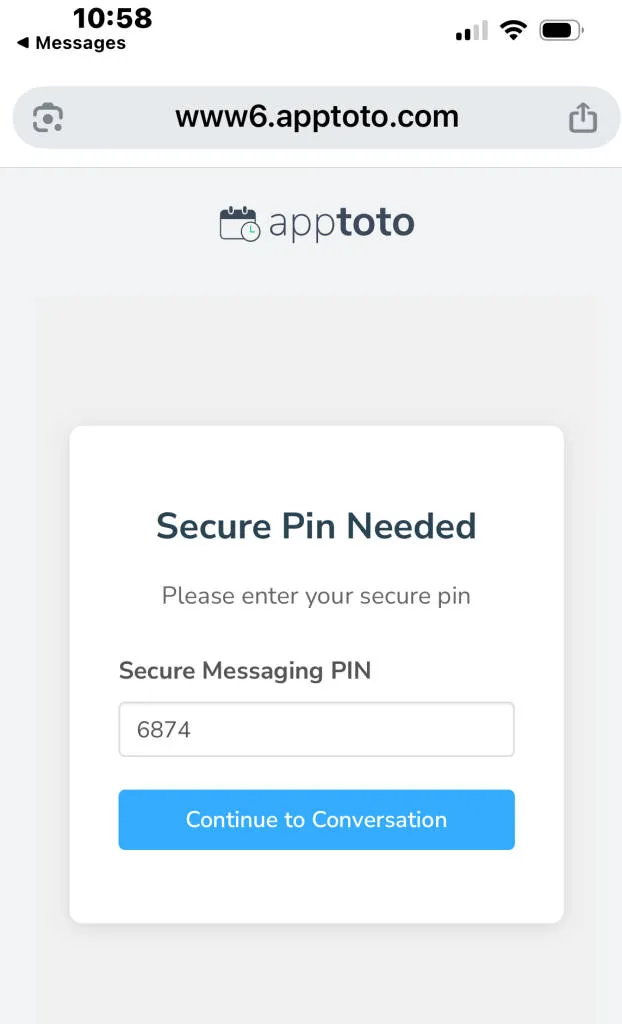Viewport: 622px width, 1024px height.
Task: Tap the Secure Messaging PIN label
Action: pyautogui.click(x=245, y=671)
